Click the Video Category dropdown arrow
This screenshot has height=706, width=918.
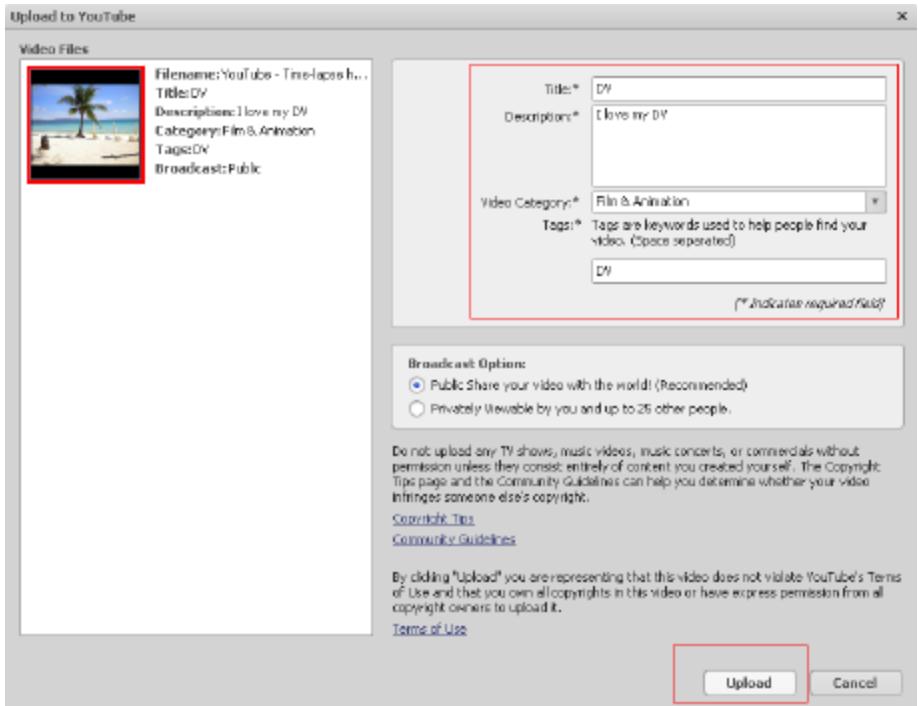pos(875,202)
